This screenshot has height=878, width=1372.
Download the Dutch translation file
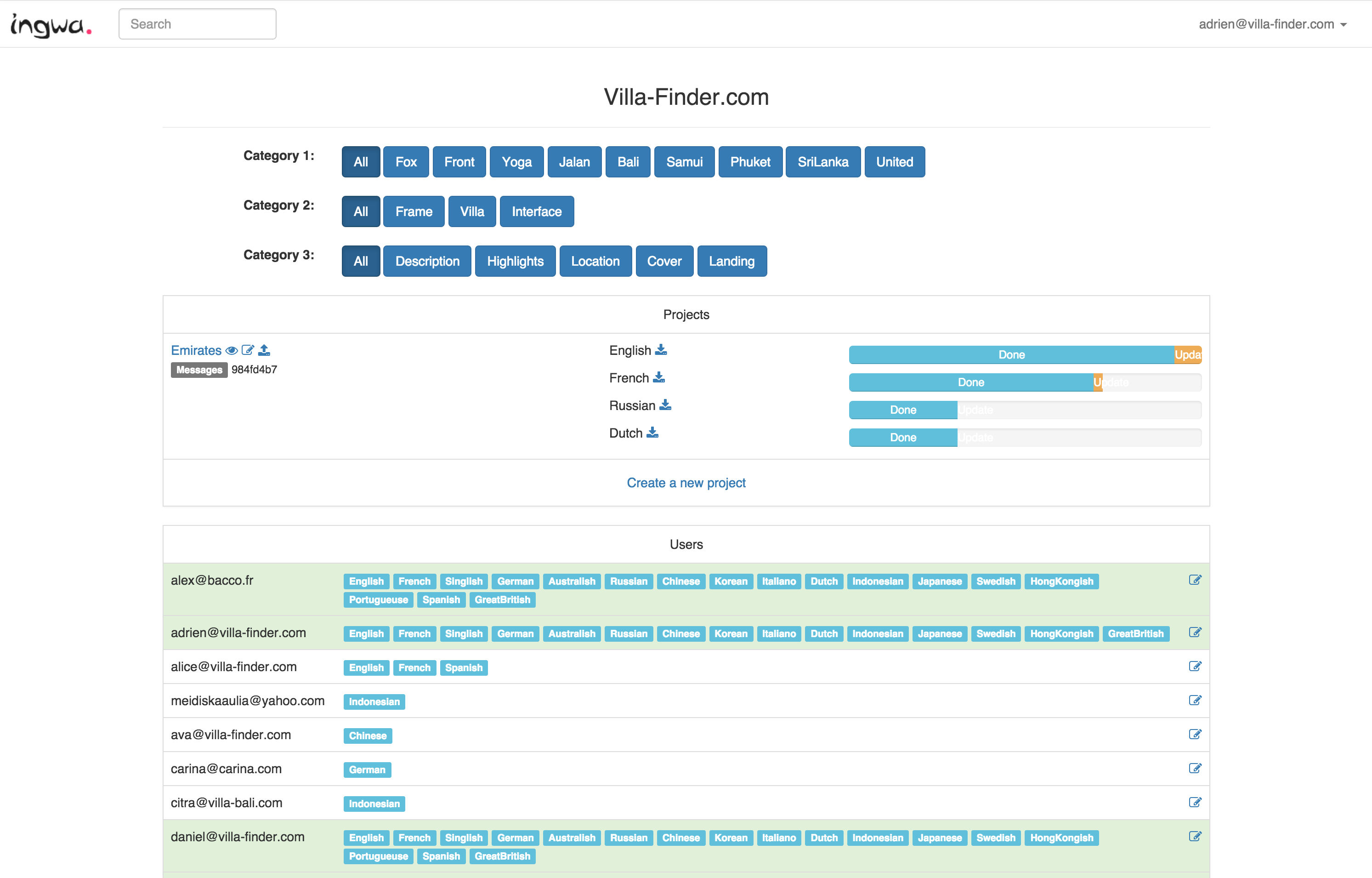(652, 433)
